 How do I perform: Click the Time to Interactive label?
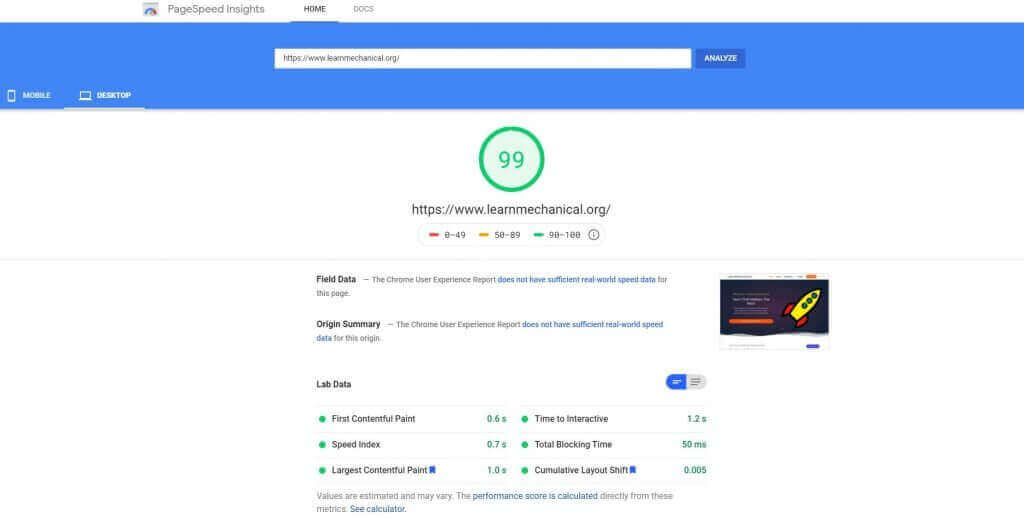click(x=571, y=419)
